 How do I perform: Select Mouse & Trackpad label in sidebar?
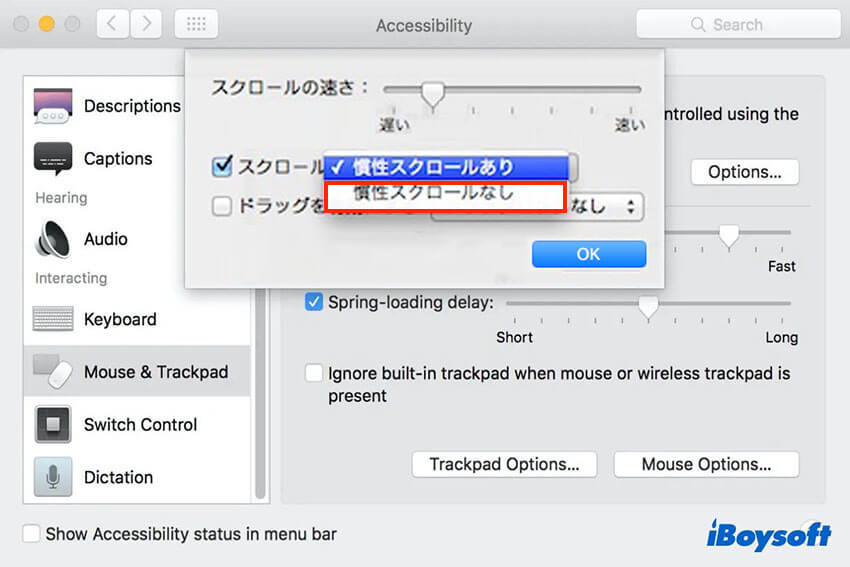156,372
